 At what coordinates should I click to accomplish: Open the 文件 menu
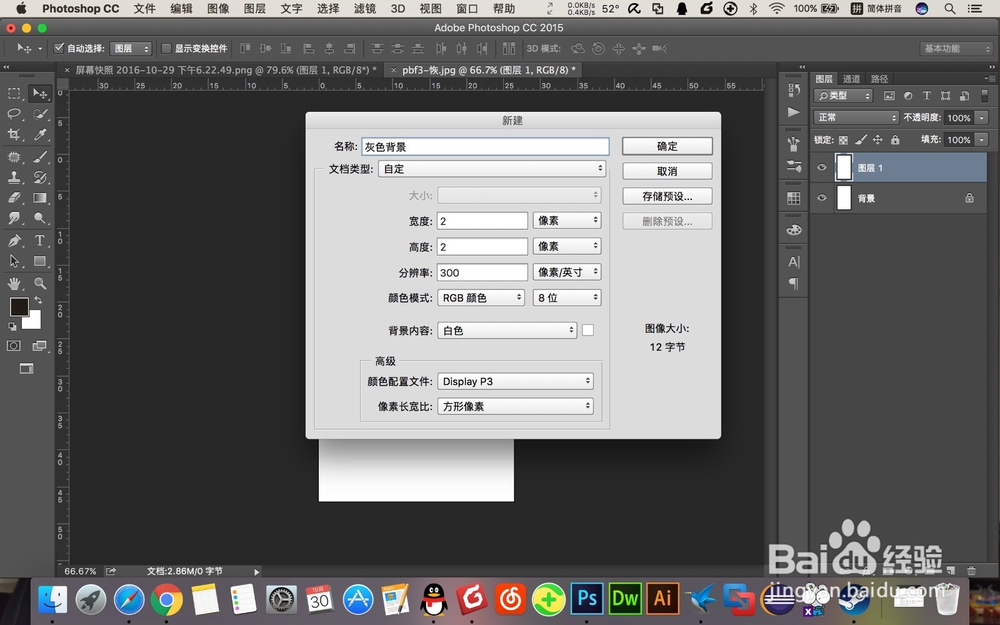145,8
